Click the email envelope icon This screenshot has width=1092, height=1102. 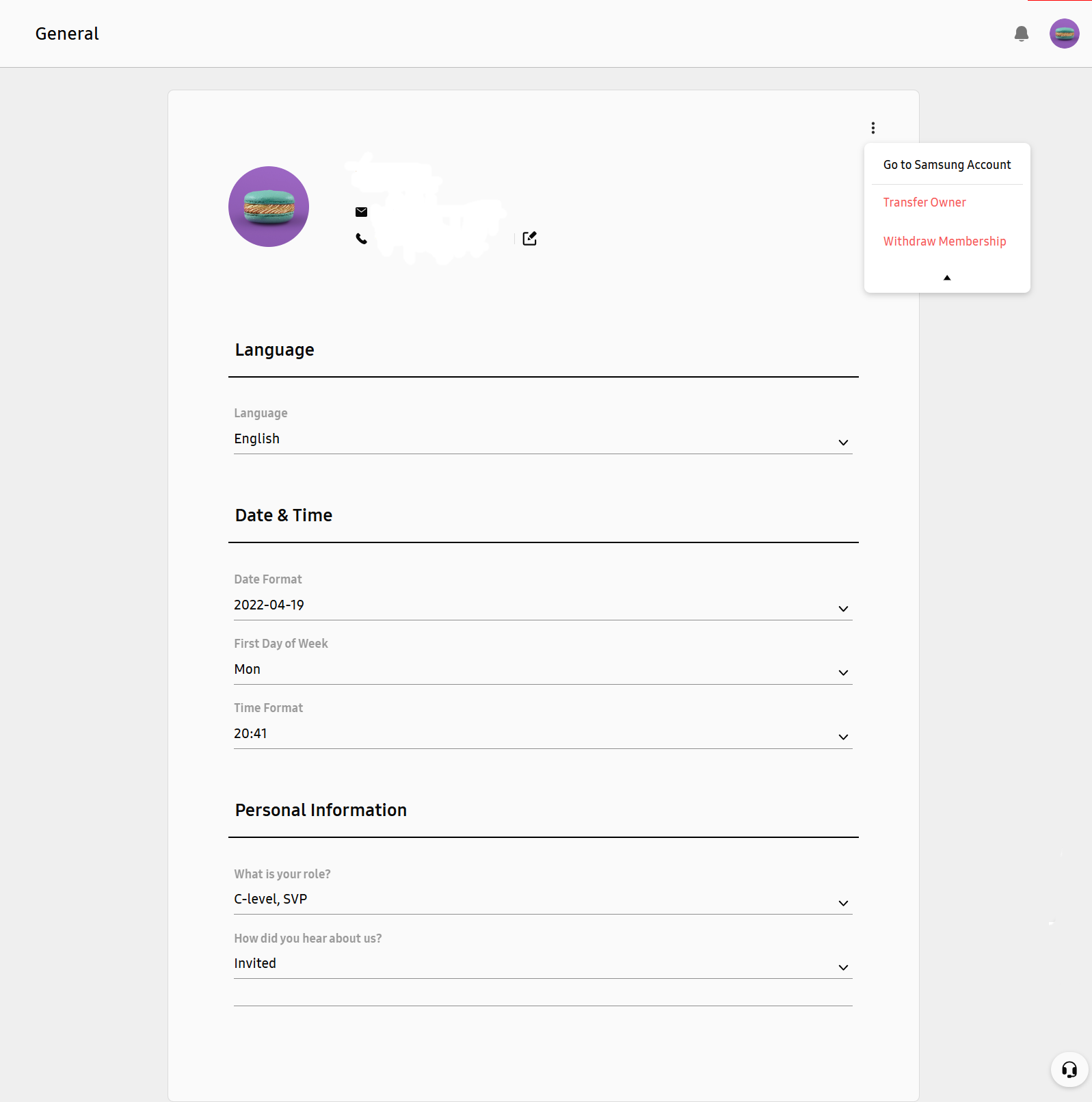pos(362,212)
